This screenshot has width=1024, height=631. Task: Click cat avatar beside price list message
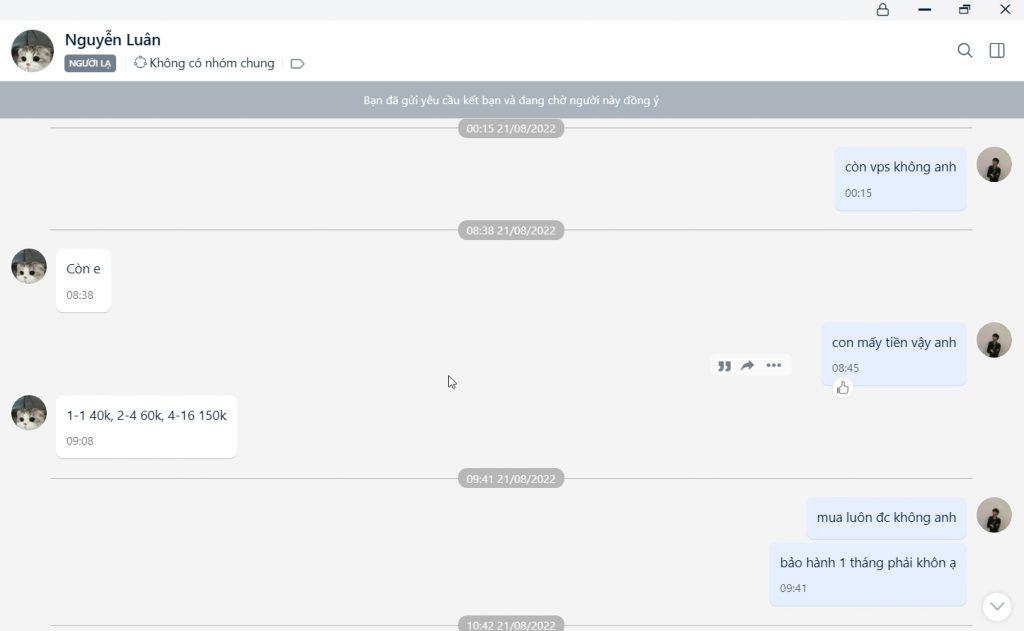pos(29,412)
